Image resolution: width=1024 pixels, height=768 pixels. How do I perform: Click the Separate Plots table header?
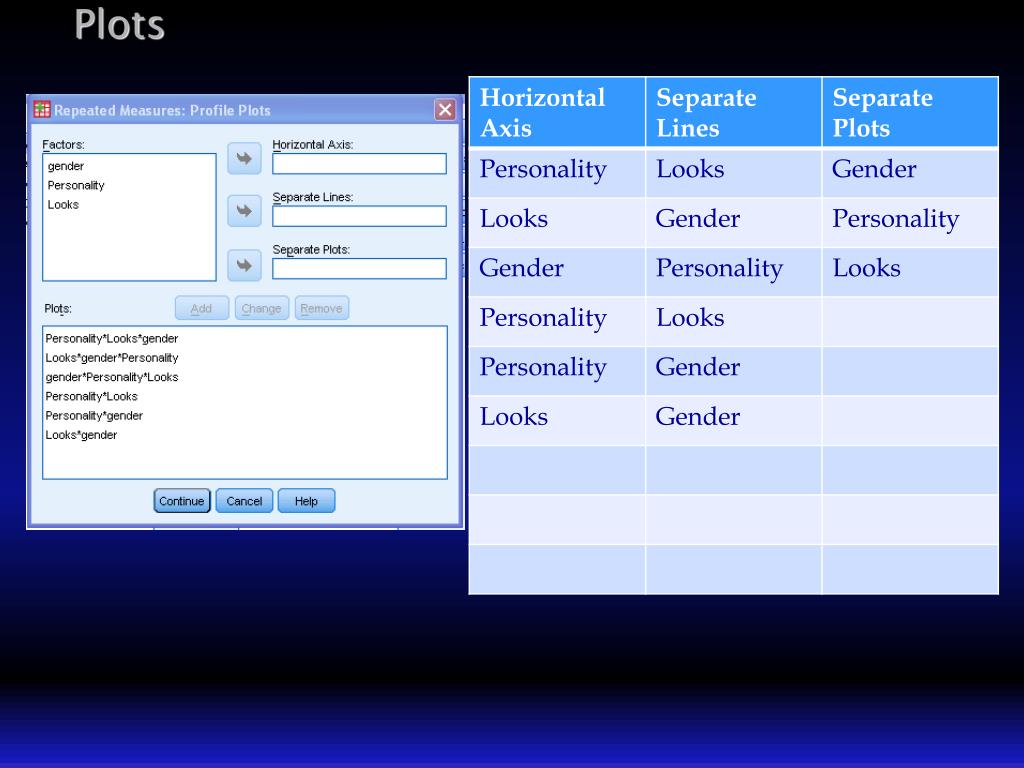click(x=910, y=112)
